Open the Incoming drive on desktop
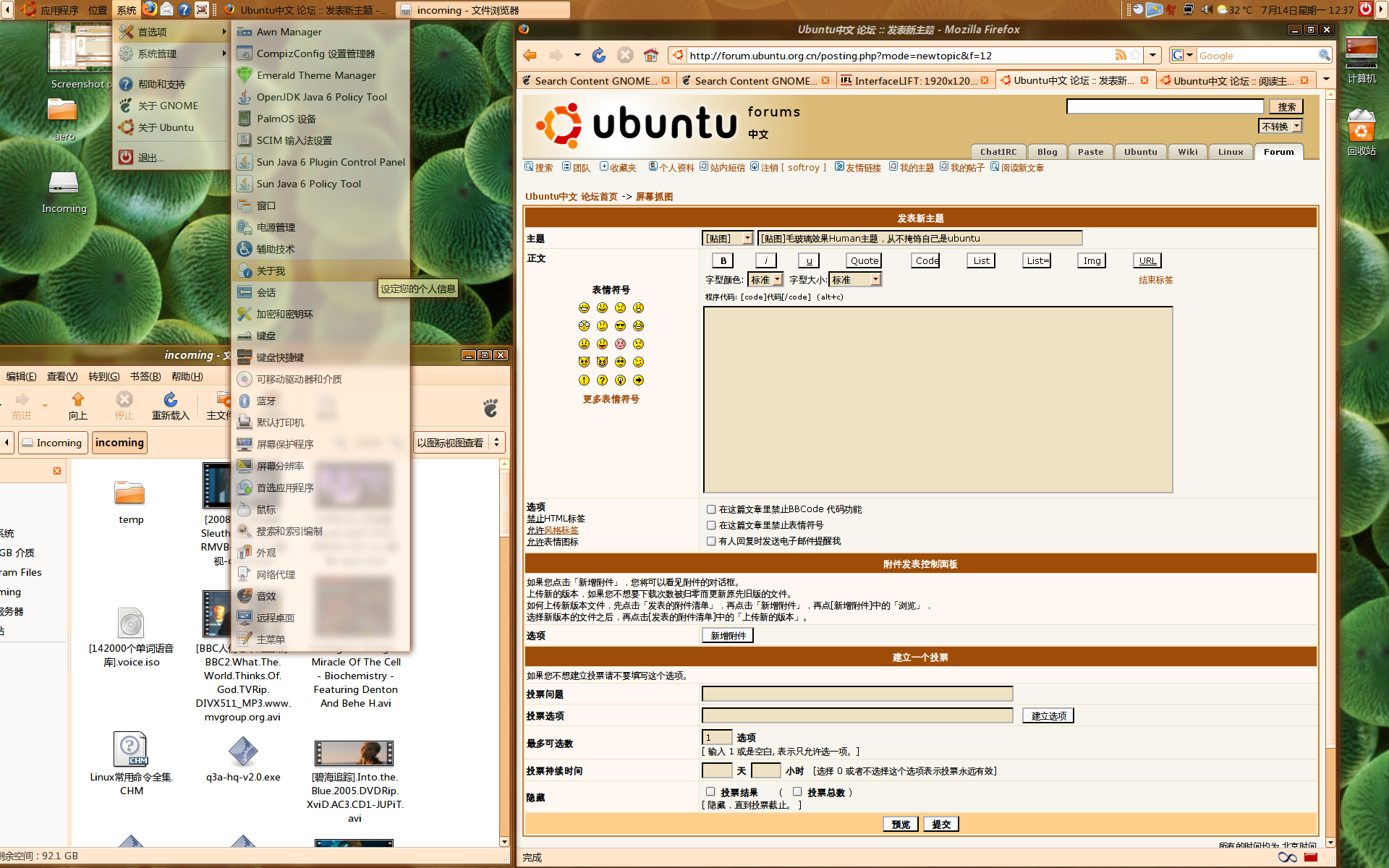This screenshot has height=868, width=1389. [64, 192]
